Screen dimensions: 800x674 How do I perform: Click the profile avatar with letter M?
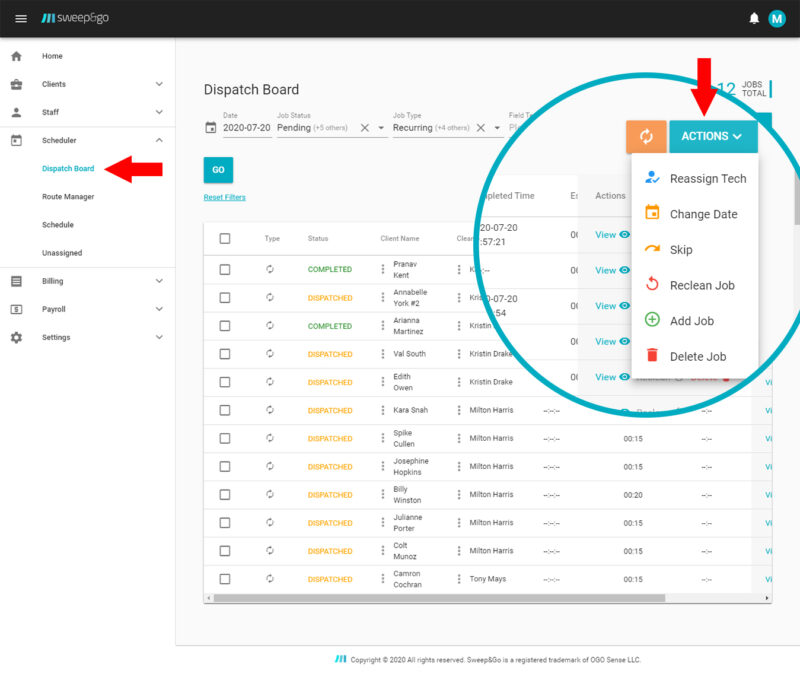(778, 18)
